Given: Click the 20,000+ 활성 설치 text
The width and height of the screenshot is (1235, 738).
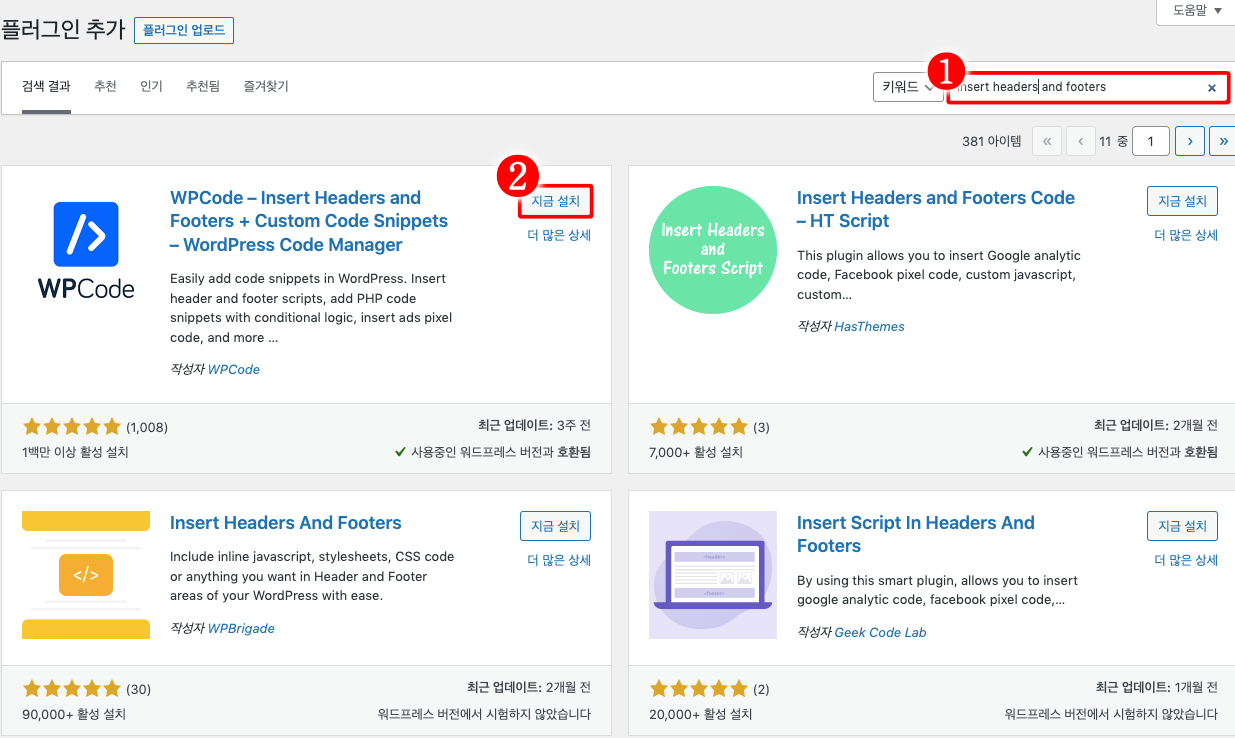Looking at the screenshot, I should click(701, 714).
